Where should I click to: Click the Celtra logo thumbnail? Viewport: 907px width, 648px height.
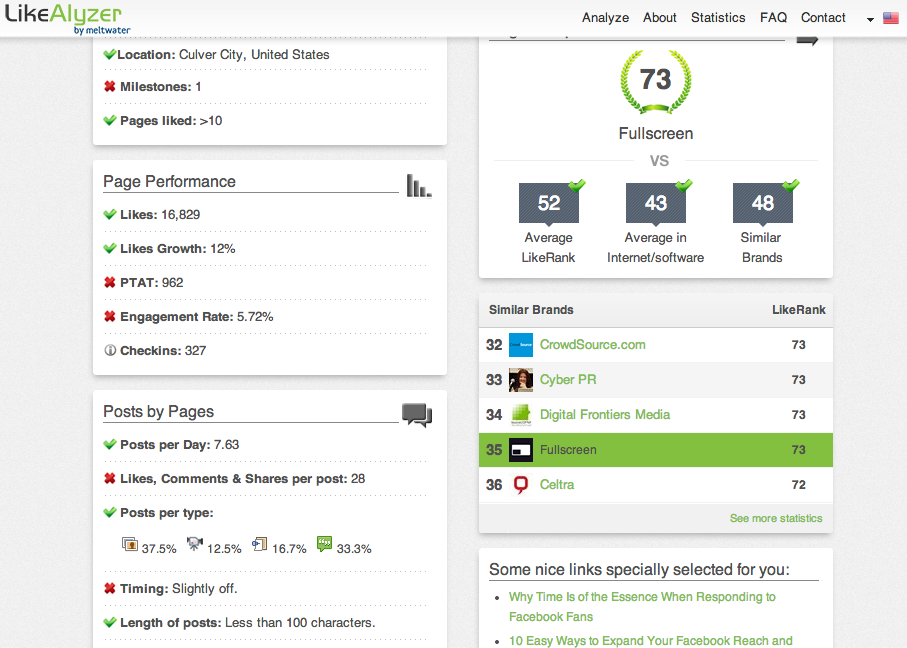521,484
